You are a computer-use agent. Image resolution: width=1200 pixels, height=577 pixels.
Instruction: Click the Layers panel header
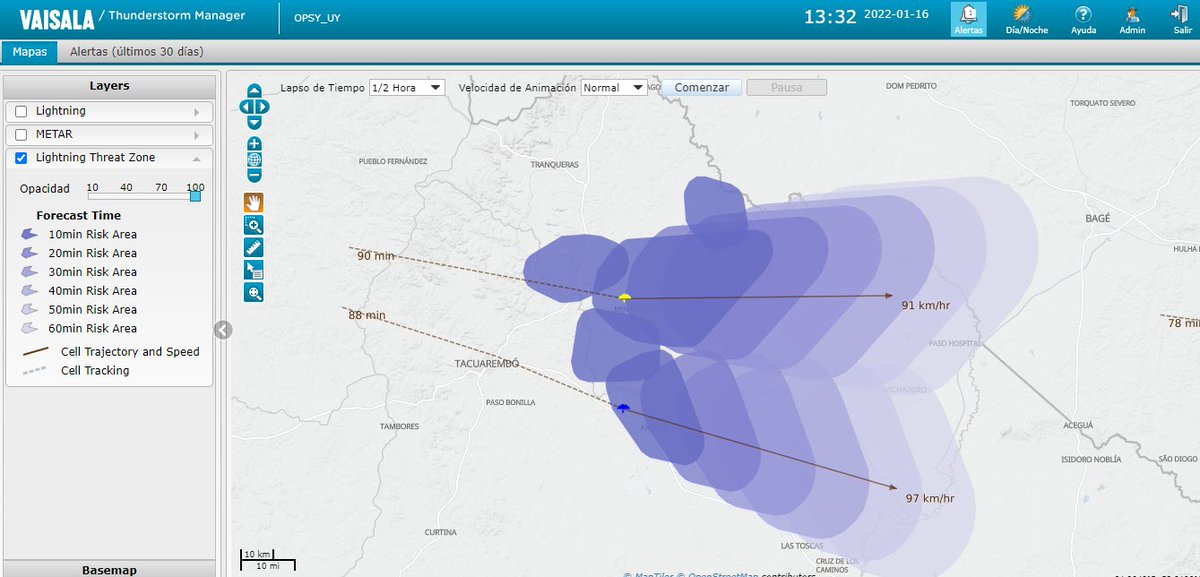(x=109, y=86)
